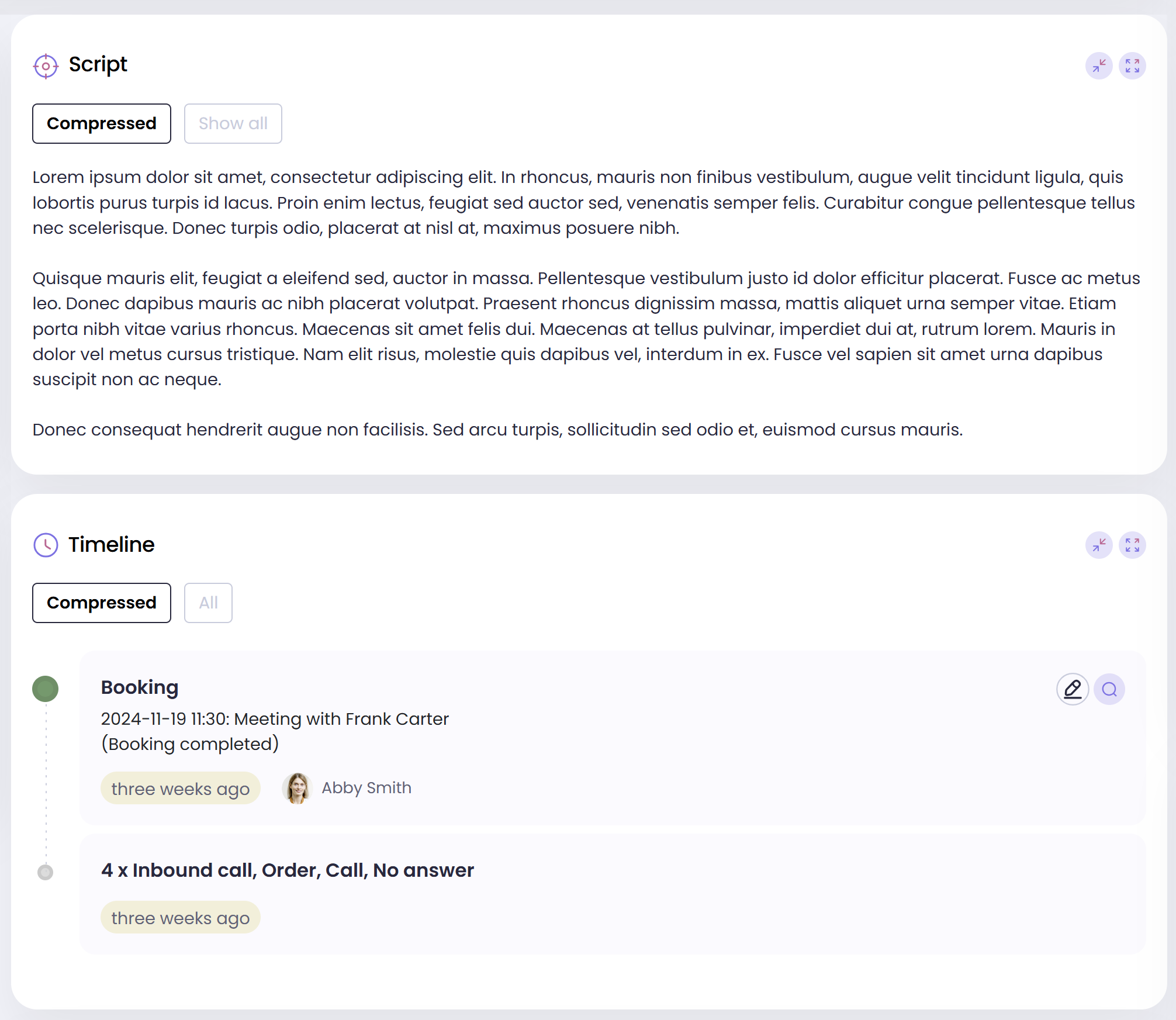The height and width of the screenshot is (1020, 1176).
Task: Collapse the Script panel
Action: [1099, 65]
